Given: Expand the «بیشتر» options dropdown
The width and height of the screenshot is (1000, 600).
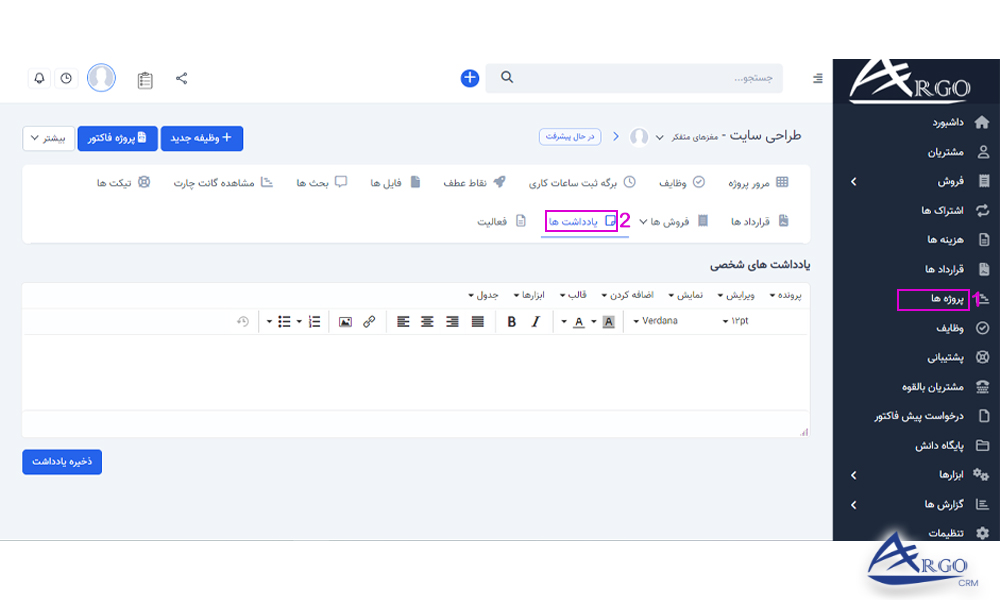Looking at the screenshot, I should point(47,138).
